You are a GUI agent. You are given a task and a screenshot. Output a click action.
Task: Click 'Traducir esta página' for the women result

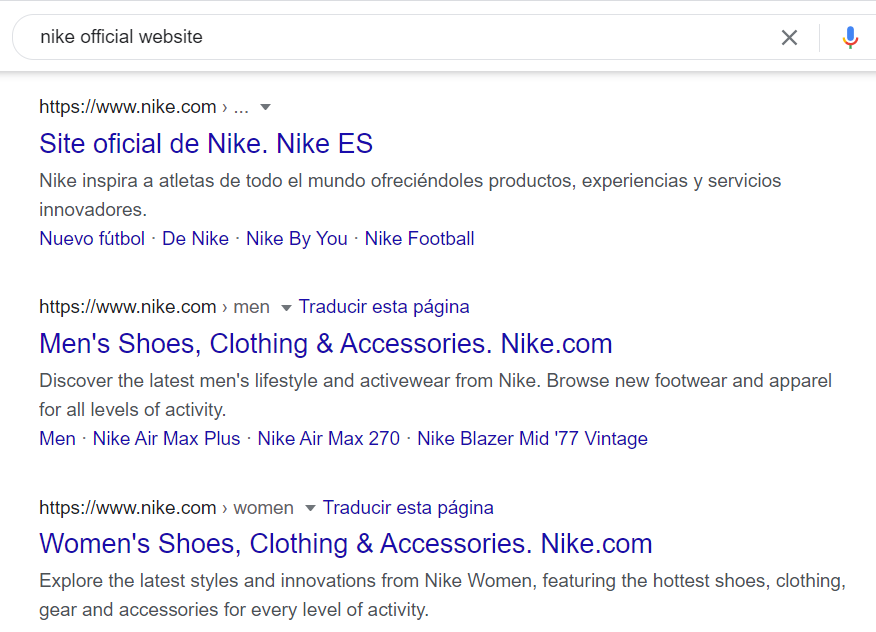[407, 507]
